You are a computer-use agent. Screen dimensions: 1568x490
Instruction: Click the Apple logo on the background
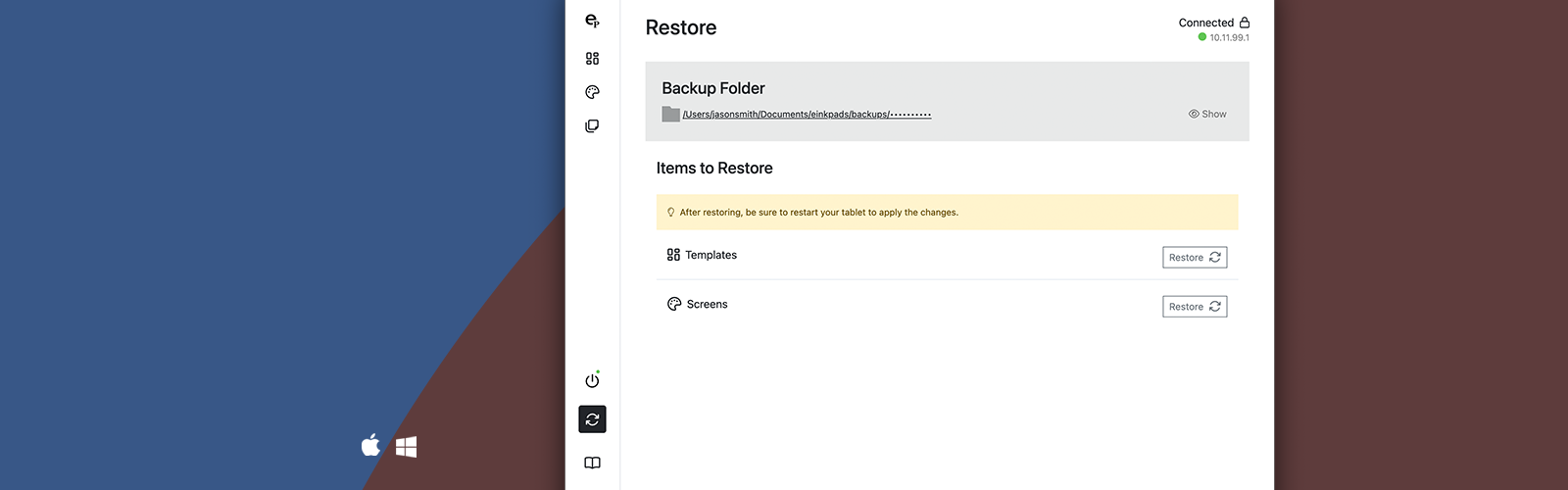370,446
